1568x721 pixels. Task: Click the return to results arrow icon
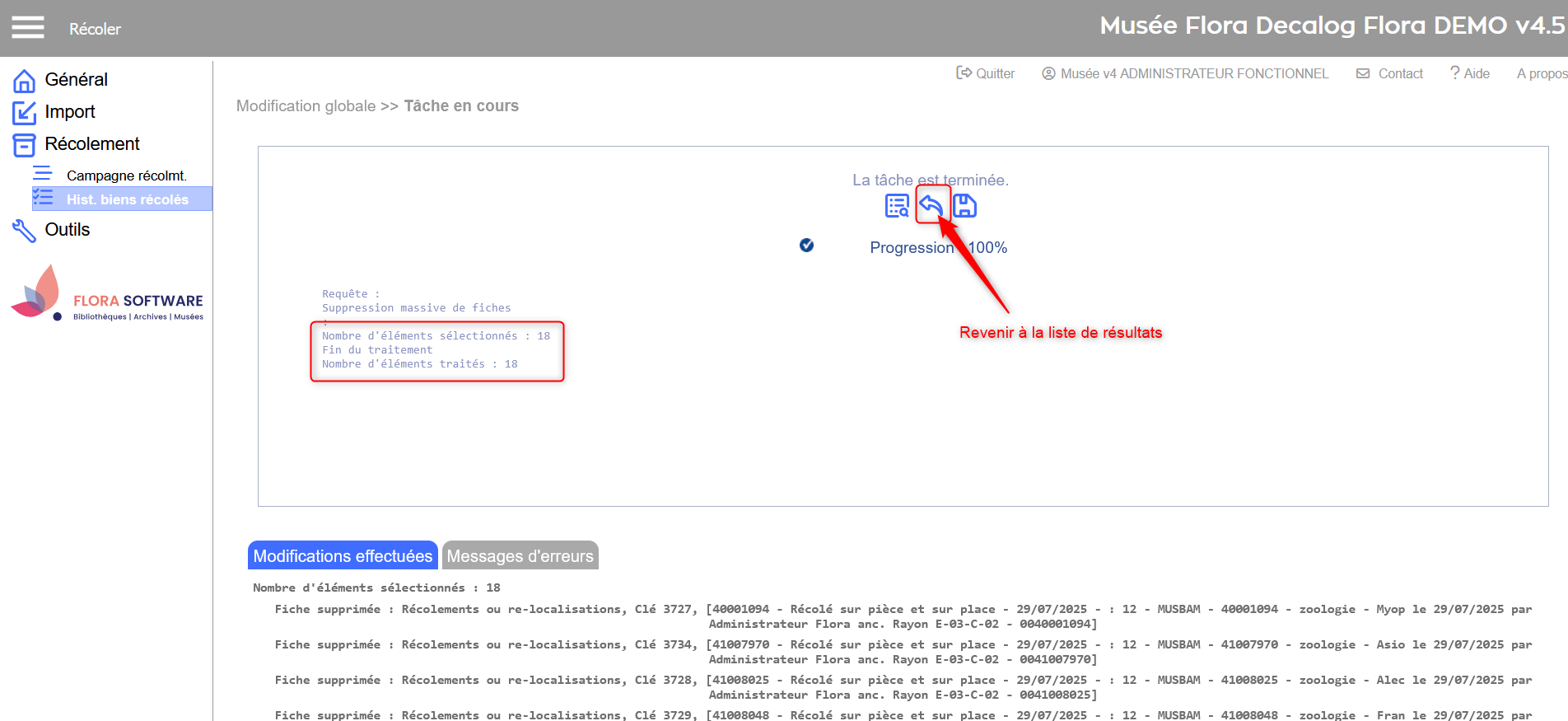(931, 205)
